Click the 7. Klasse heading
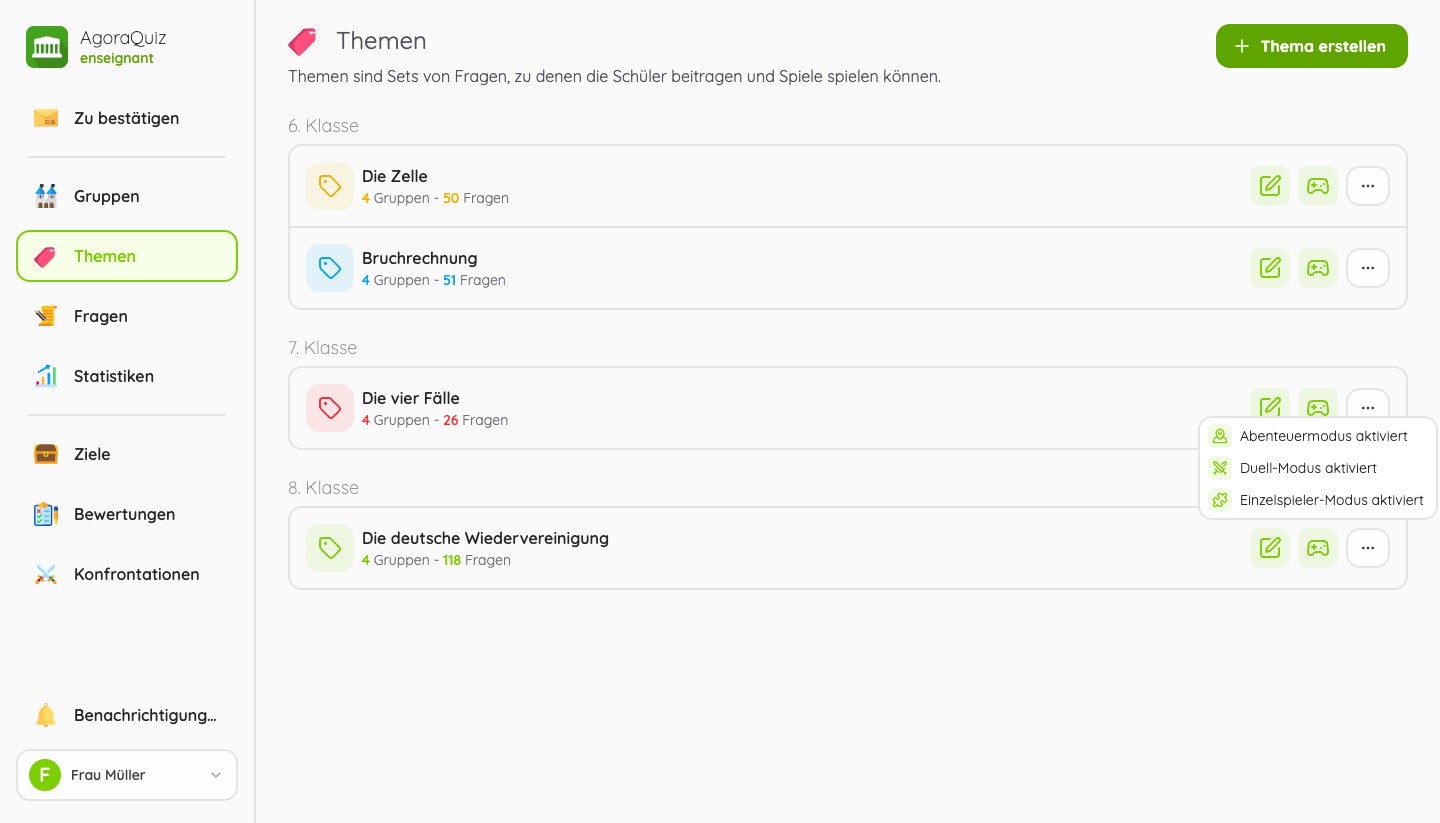Screen dimensions: 1440x823 pos(322,348)
